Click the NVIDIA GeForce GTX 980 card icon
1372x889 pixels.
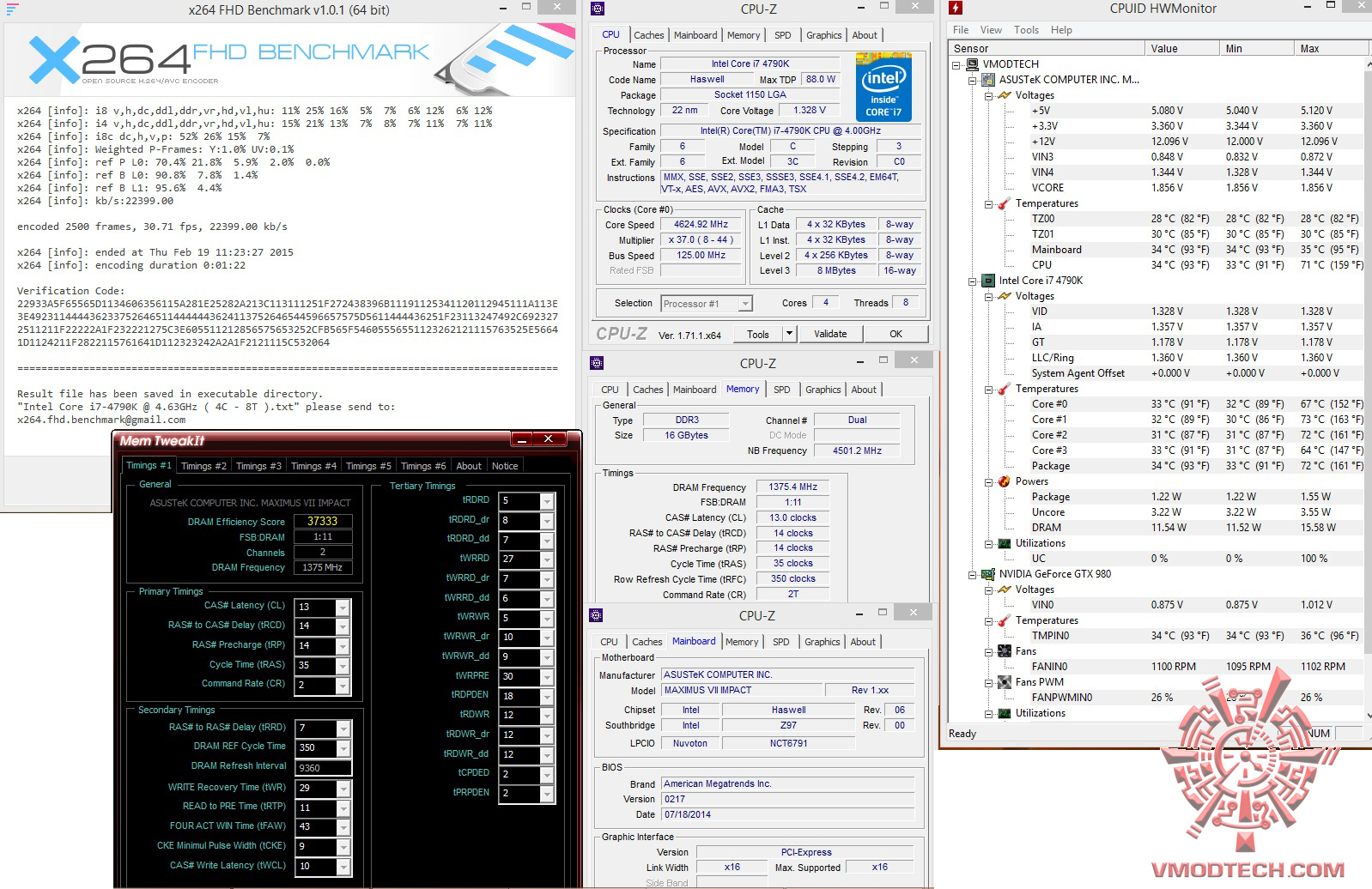pos(989,574)
